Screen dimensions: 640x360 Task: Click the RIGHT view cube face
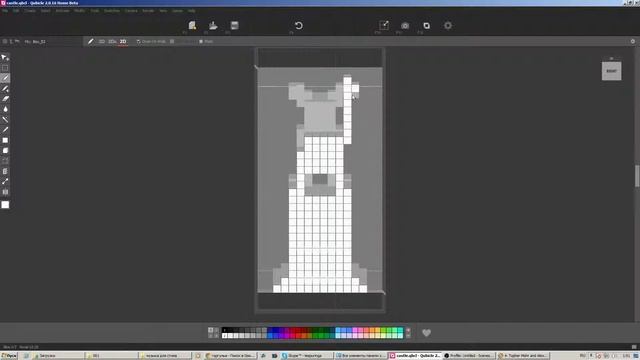611,71
